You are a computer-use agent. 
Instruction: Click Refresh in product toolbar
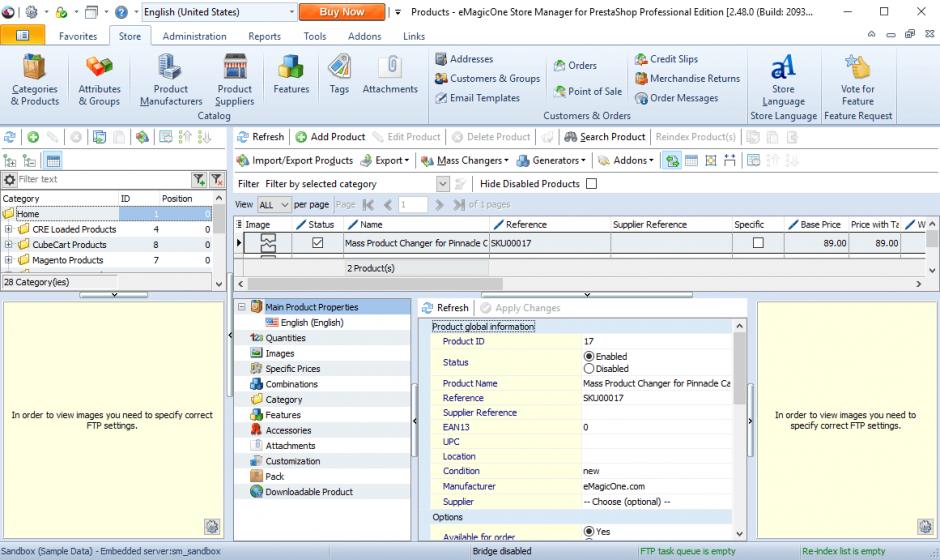point(260,137)
